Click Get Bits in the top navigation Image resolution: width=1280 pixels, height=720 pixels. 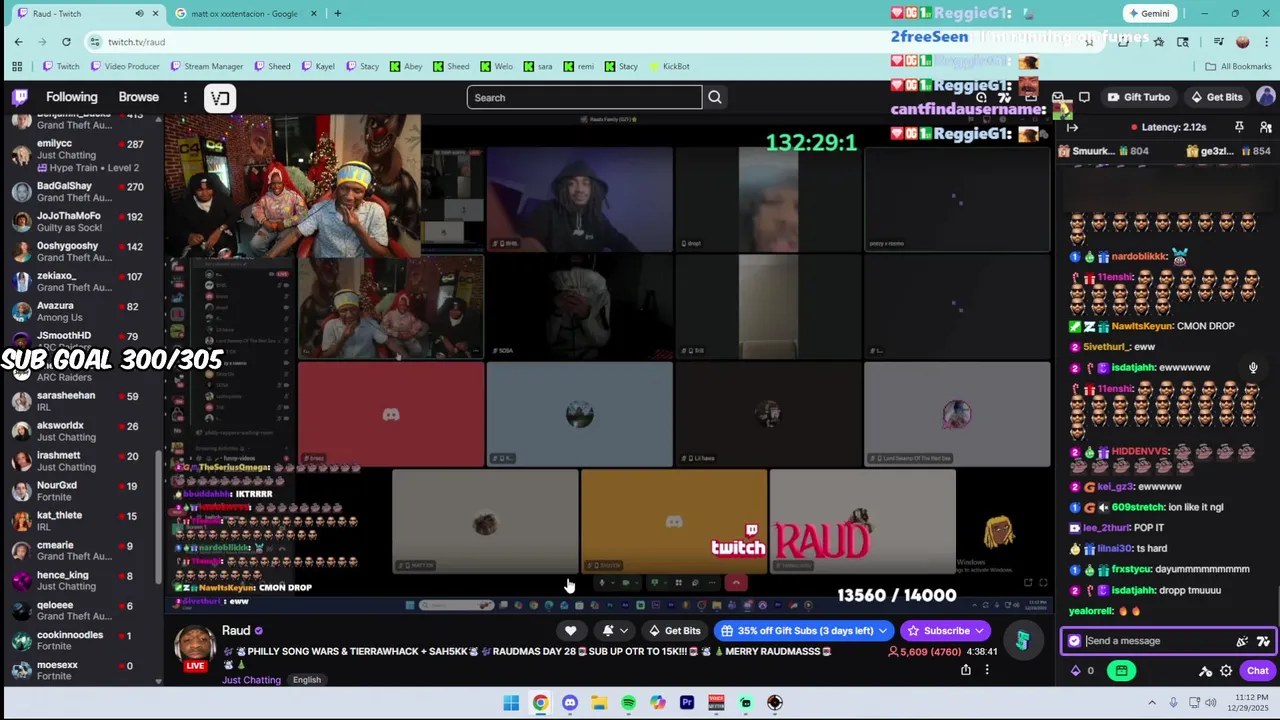[1216, 97]
